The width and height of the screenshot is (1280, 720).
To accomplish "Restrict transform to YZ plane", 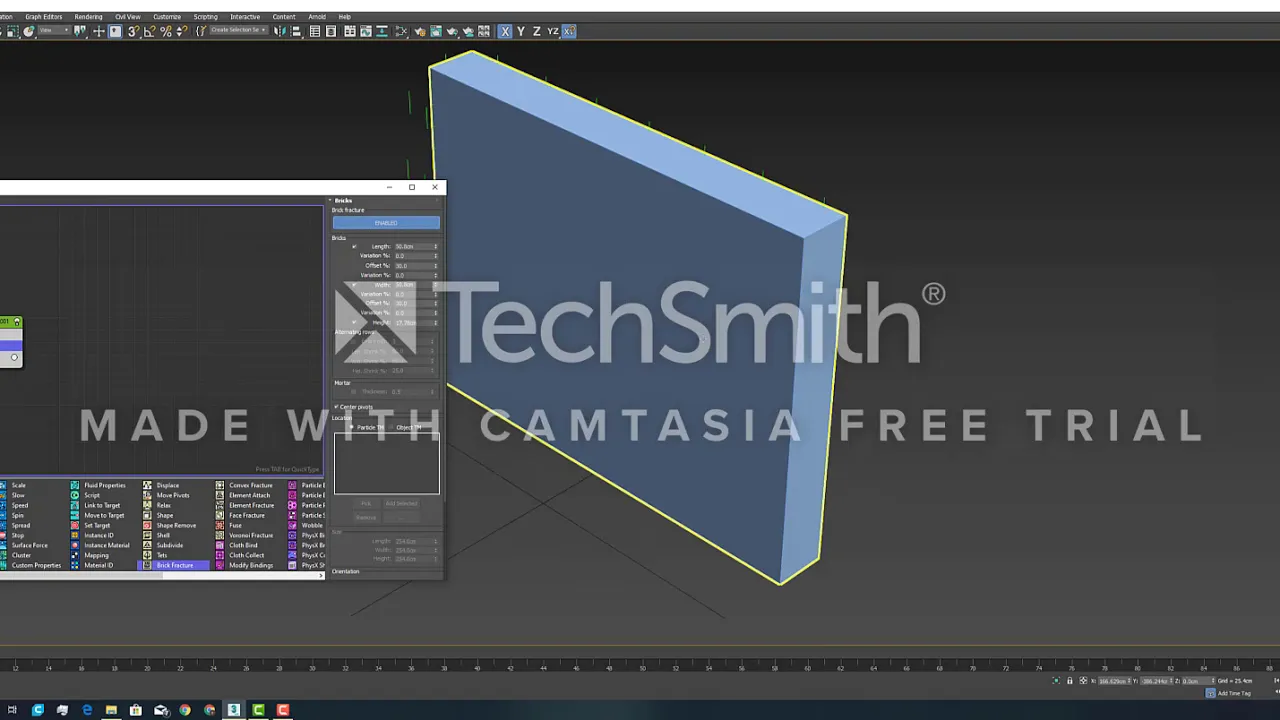I will click(x=552, y=31).
